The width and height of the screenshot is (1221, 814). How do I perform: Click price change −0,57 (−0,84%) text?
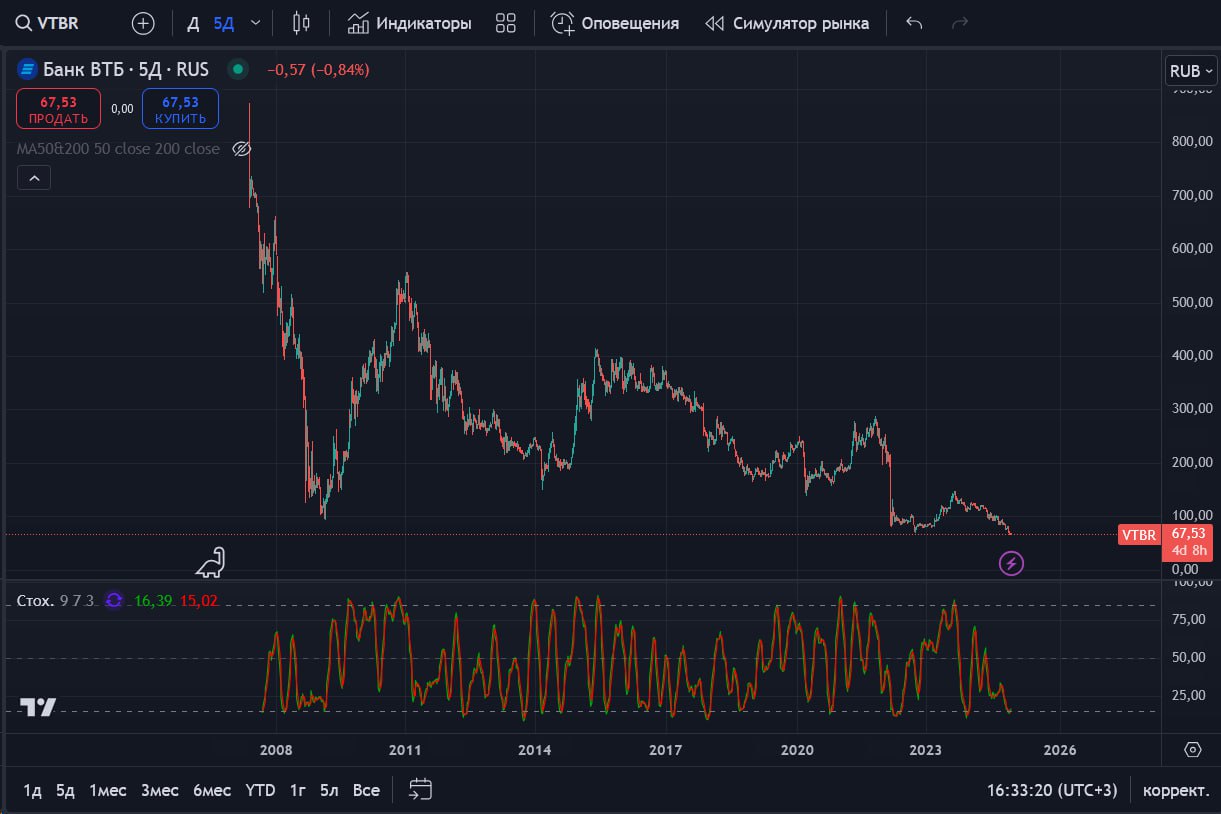coord(318,69)
